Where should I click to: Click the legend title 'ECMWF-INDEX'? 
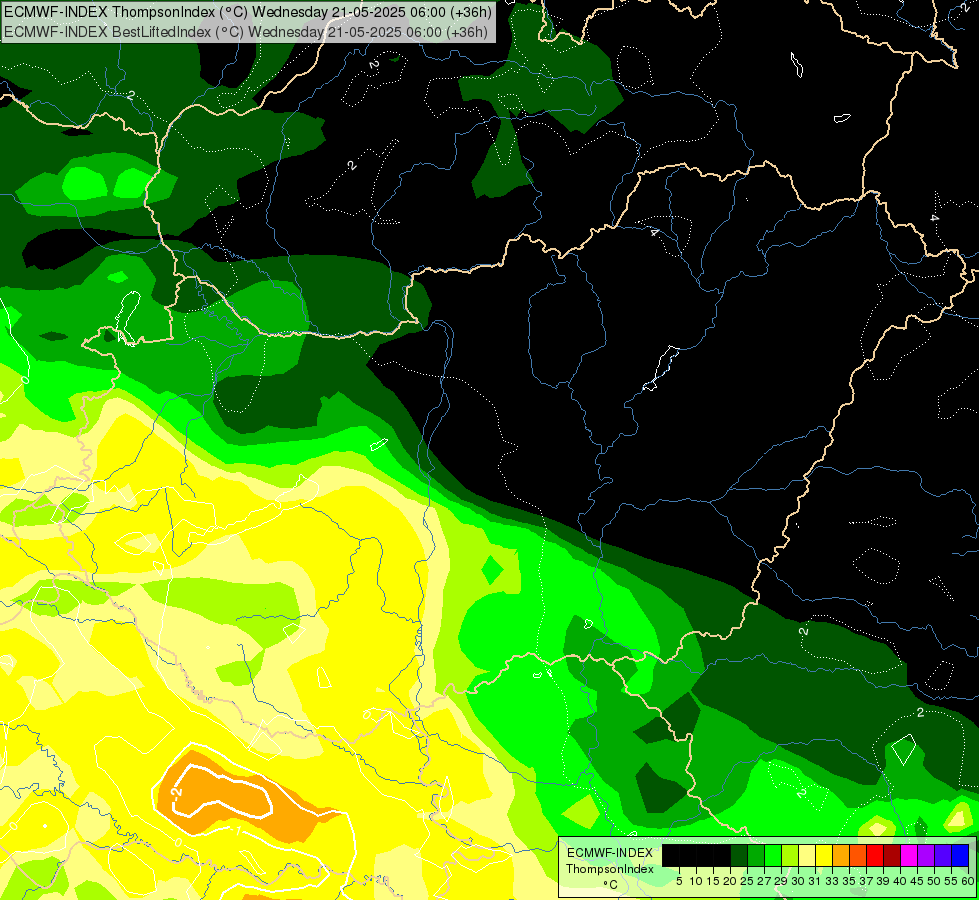click(x=610, y=853)
